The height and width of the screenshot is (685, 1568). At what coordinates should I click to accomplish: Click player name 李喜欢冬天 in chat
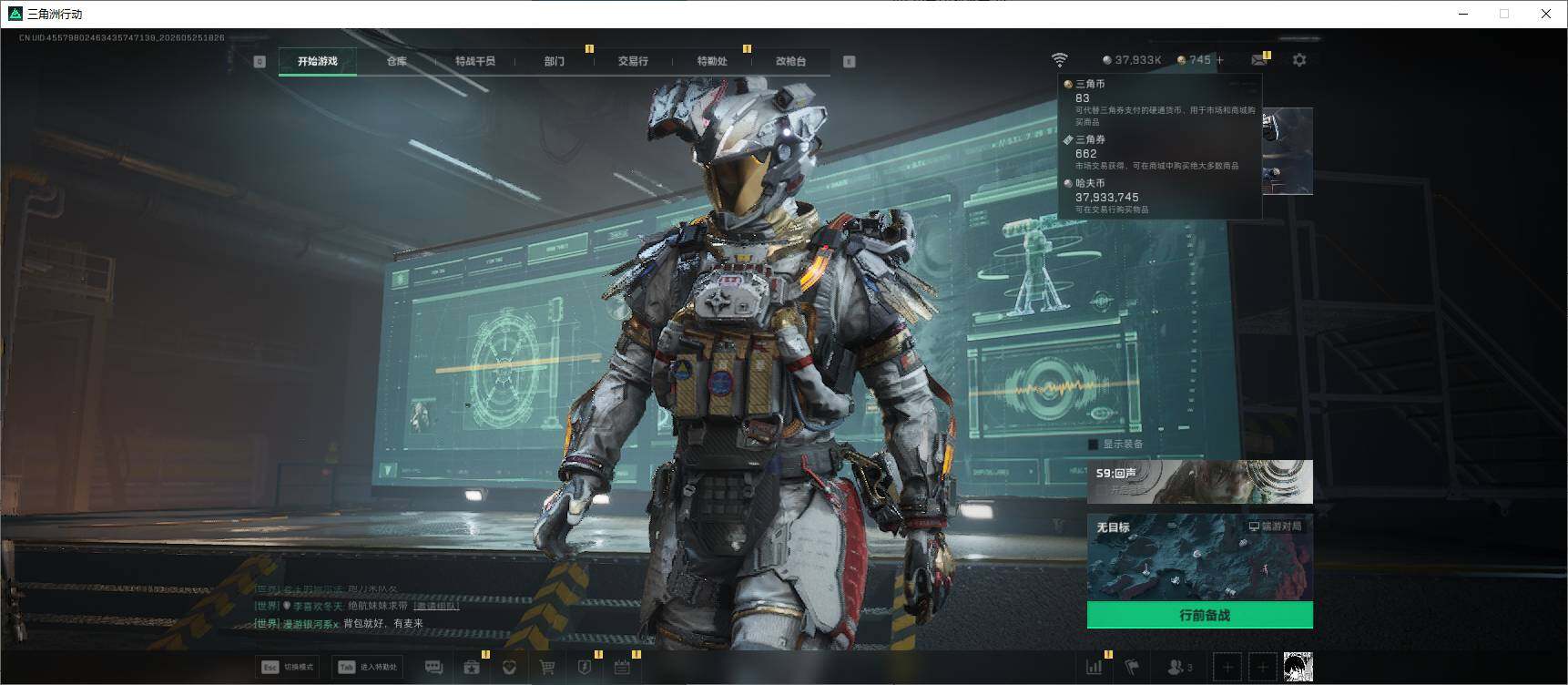pyautogui.click(x=318, y=606)
